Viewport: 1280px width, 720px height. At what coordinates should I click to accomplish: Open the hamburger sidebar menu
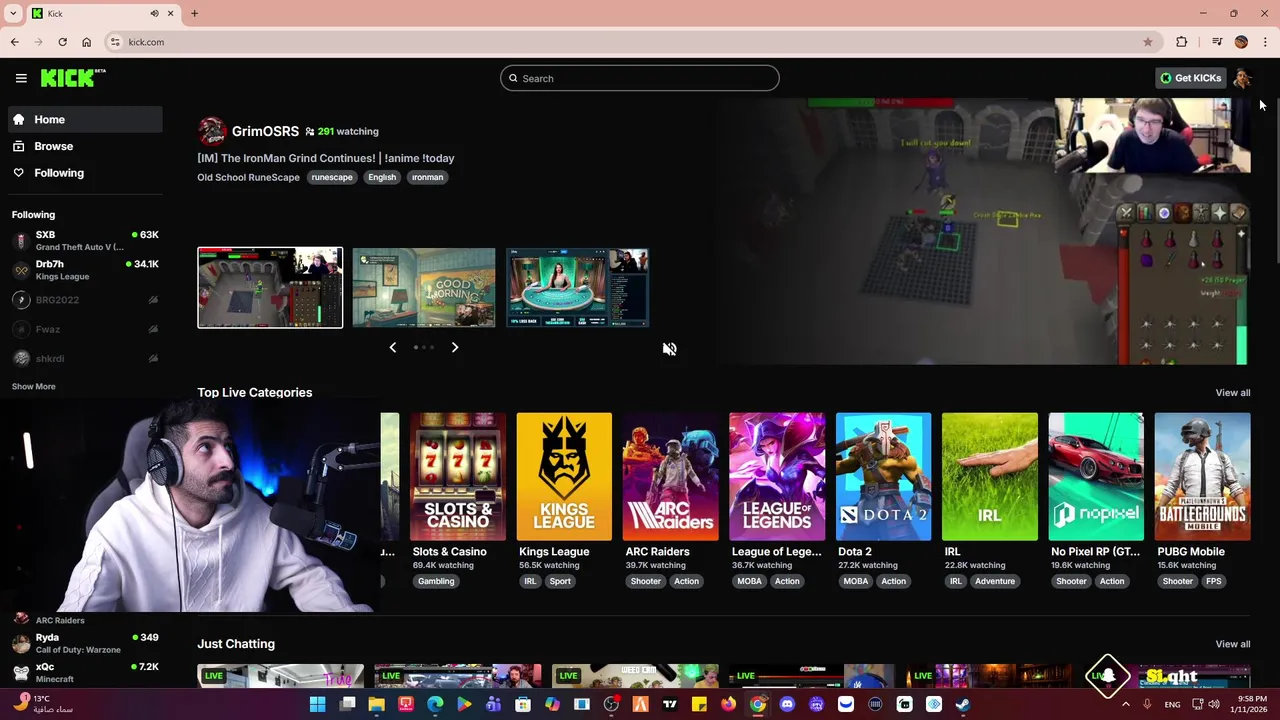(21, 78)
